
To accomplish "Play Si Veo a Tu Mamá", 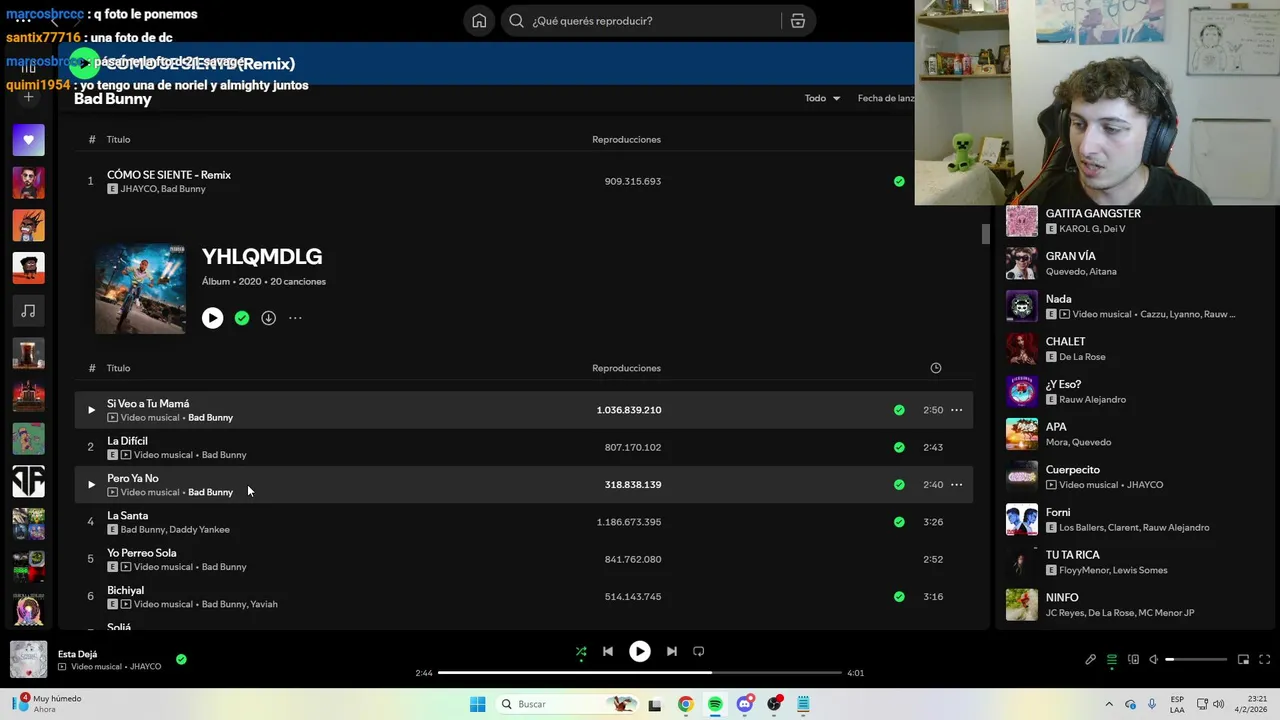I will tap(91, 410).
